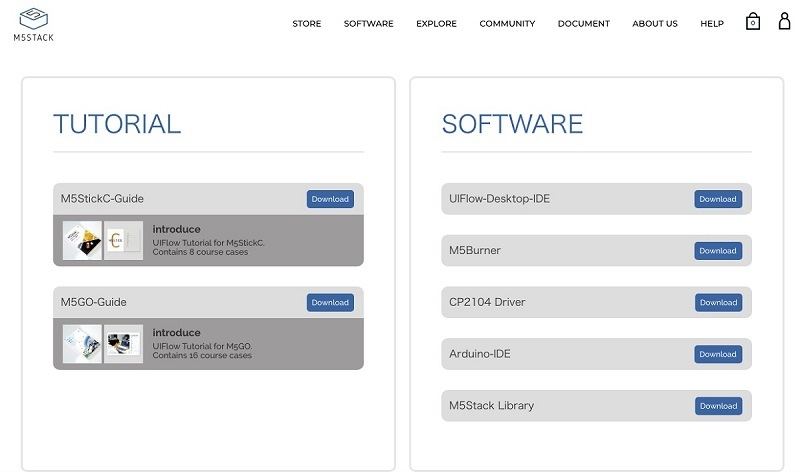
Task: Get the Arduino-IDE download
Action: point(717,354)
